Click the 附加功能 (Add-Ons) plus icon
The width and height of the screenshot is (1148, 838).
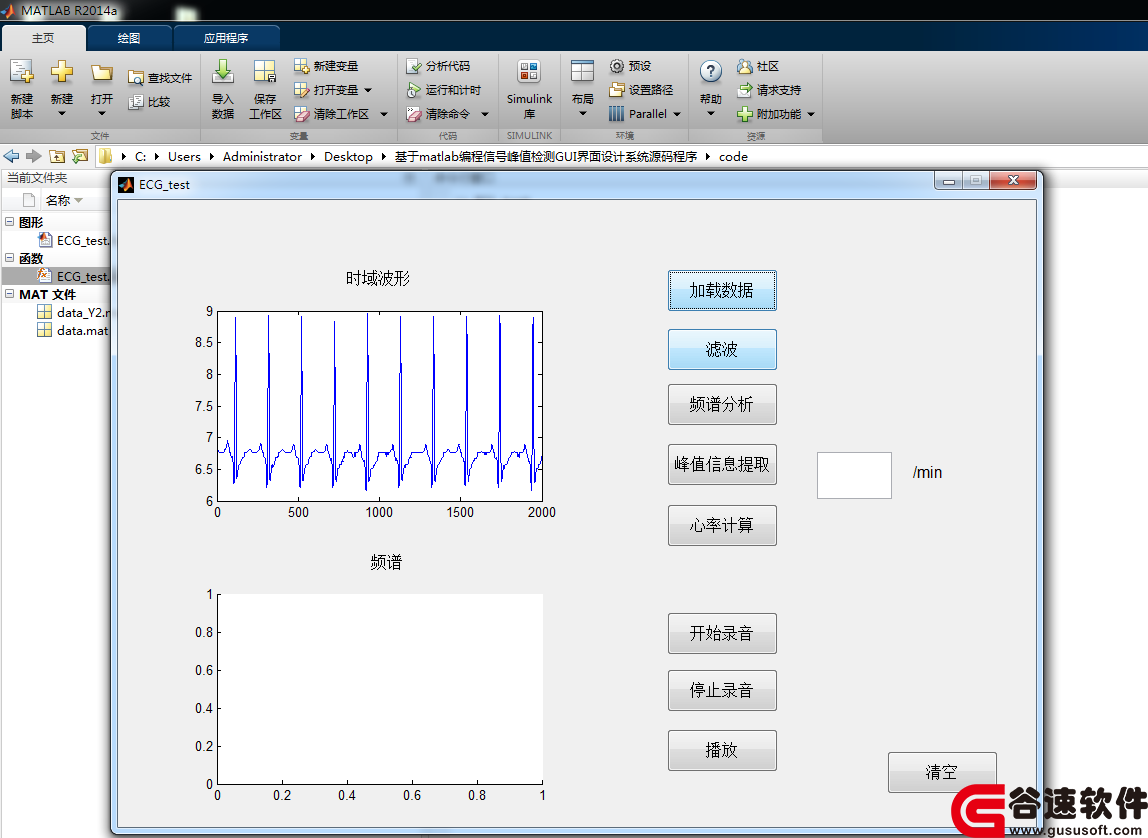pyautogui.click(x=745, y=114)
